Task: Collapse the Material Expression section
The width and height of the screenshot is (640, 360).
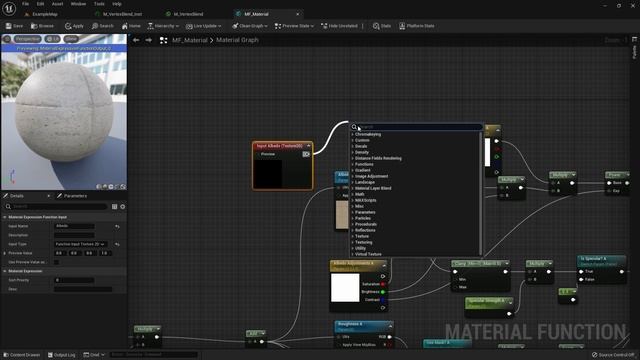Action: 5,271
